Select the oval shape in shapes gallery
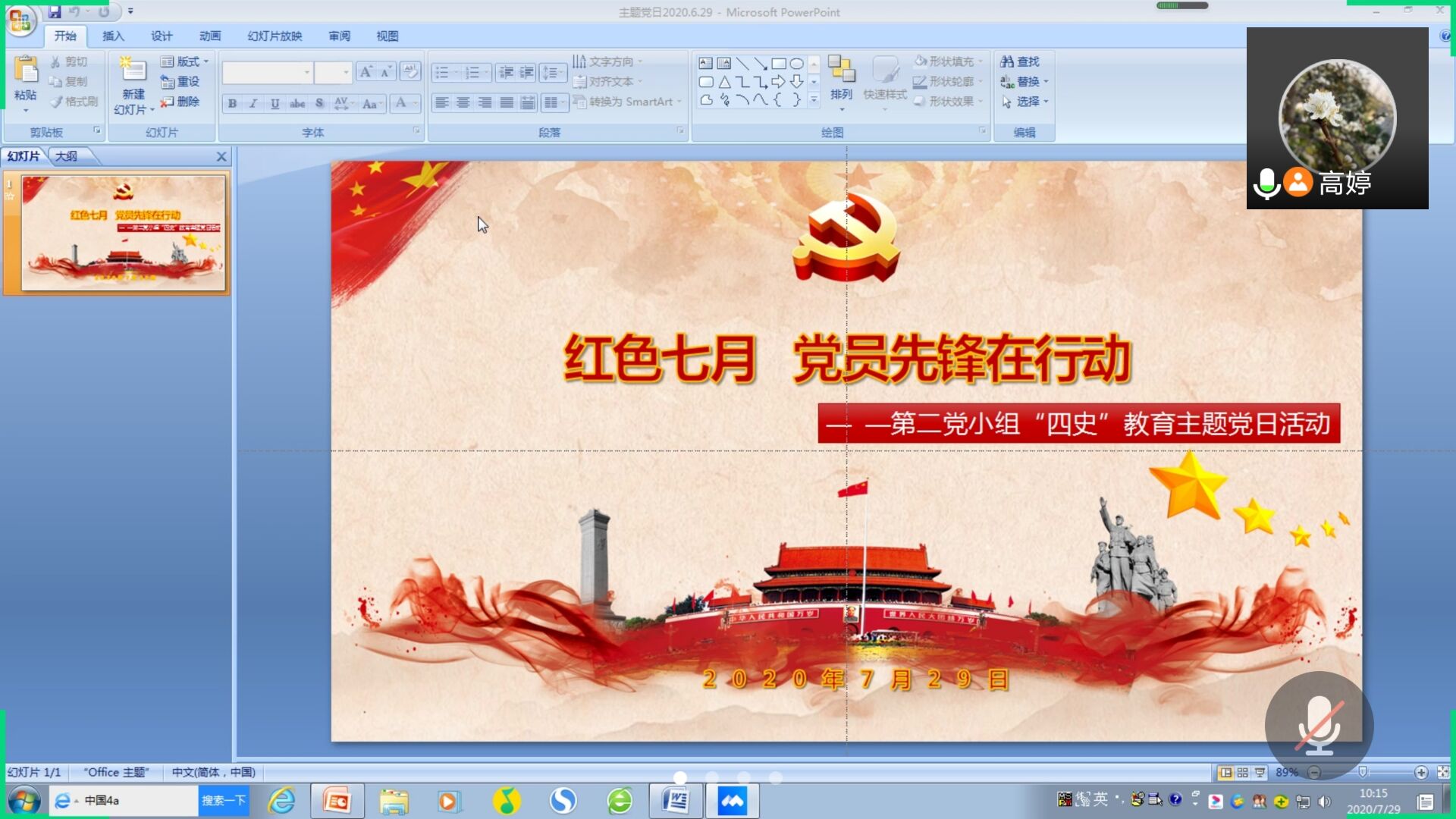The width and height of the screenshot is (1456, 819). pyautogui.click(x=796, y=64)
